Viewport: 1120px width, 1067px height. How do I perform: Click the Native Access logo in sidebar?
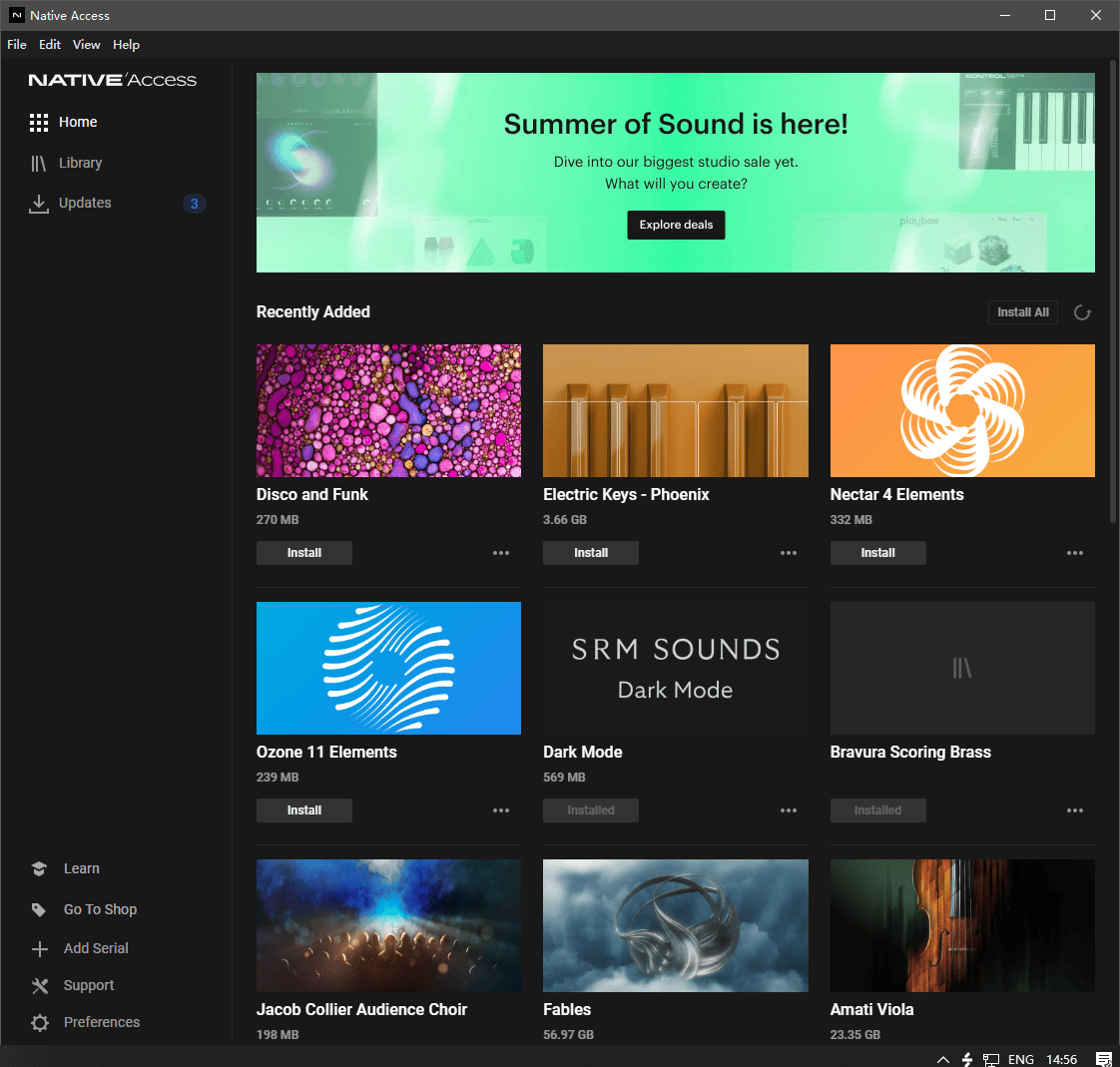pyautogui.click(x=112, y=80)
